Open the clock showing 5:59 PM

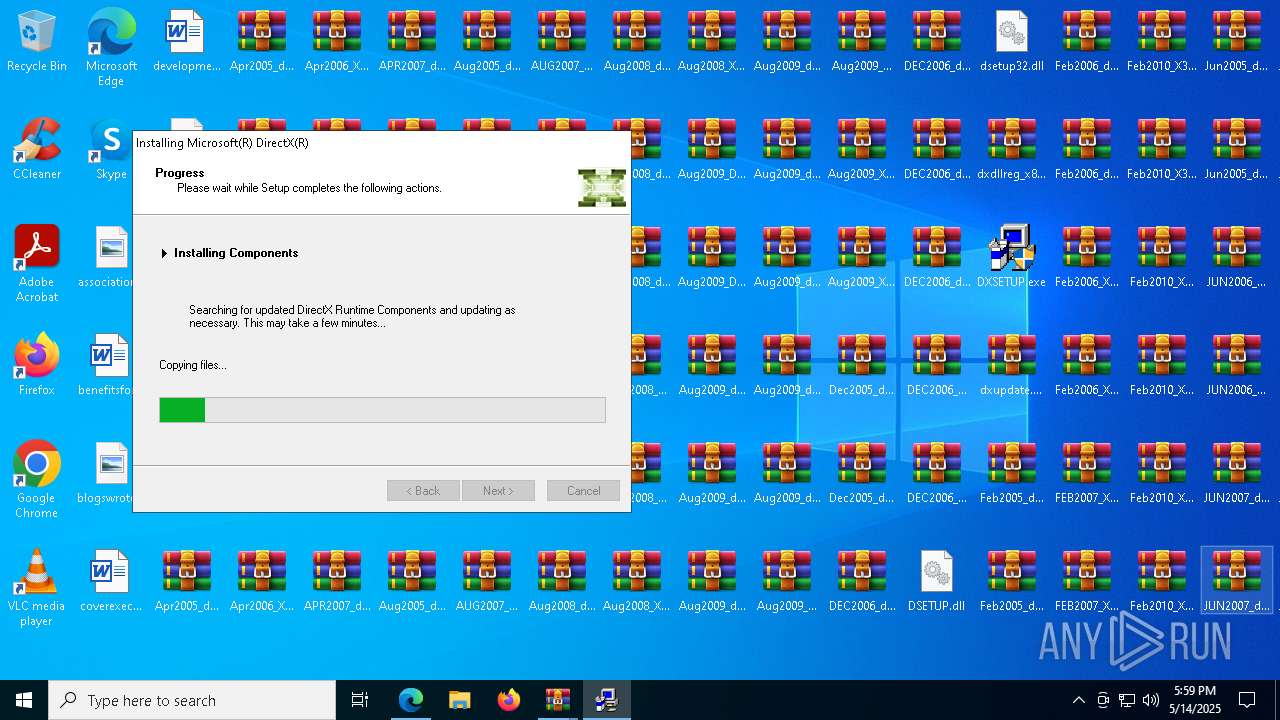[1194, 700]
